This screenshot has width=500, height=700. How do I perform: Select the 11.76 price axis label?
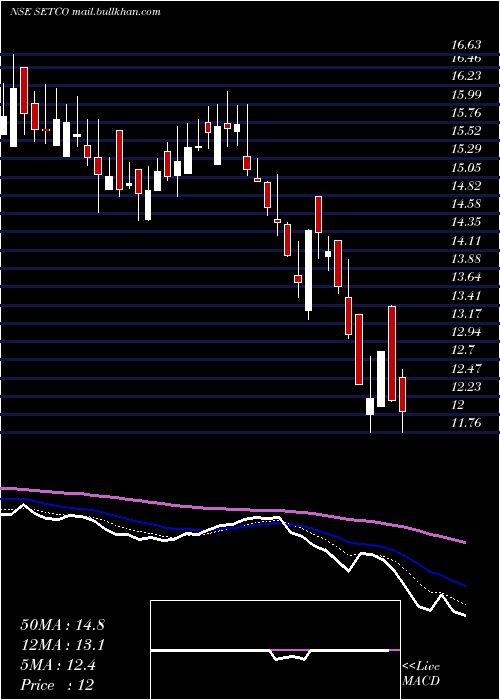click(466, 423)
